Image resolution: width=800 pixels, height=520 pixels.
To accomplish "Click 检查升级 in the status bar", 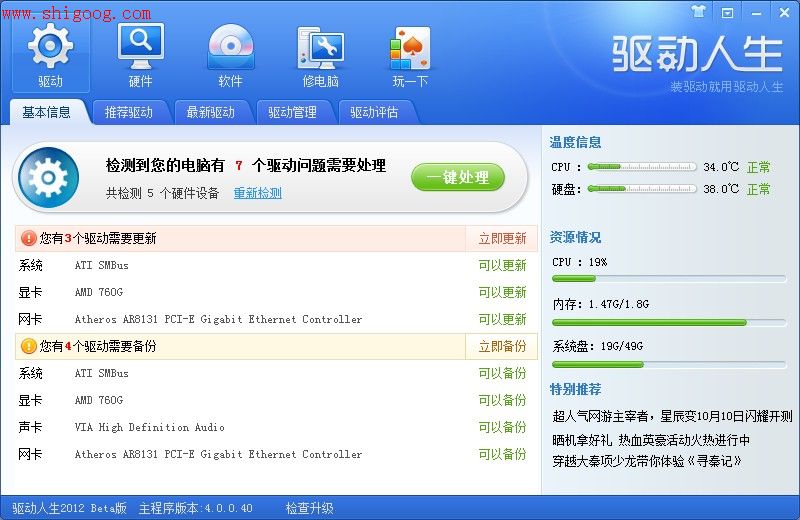I will (x=309, y=508).
